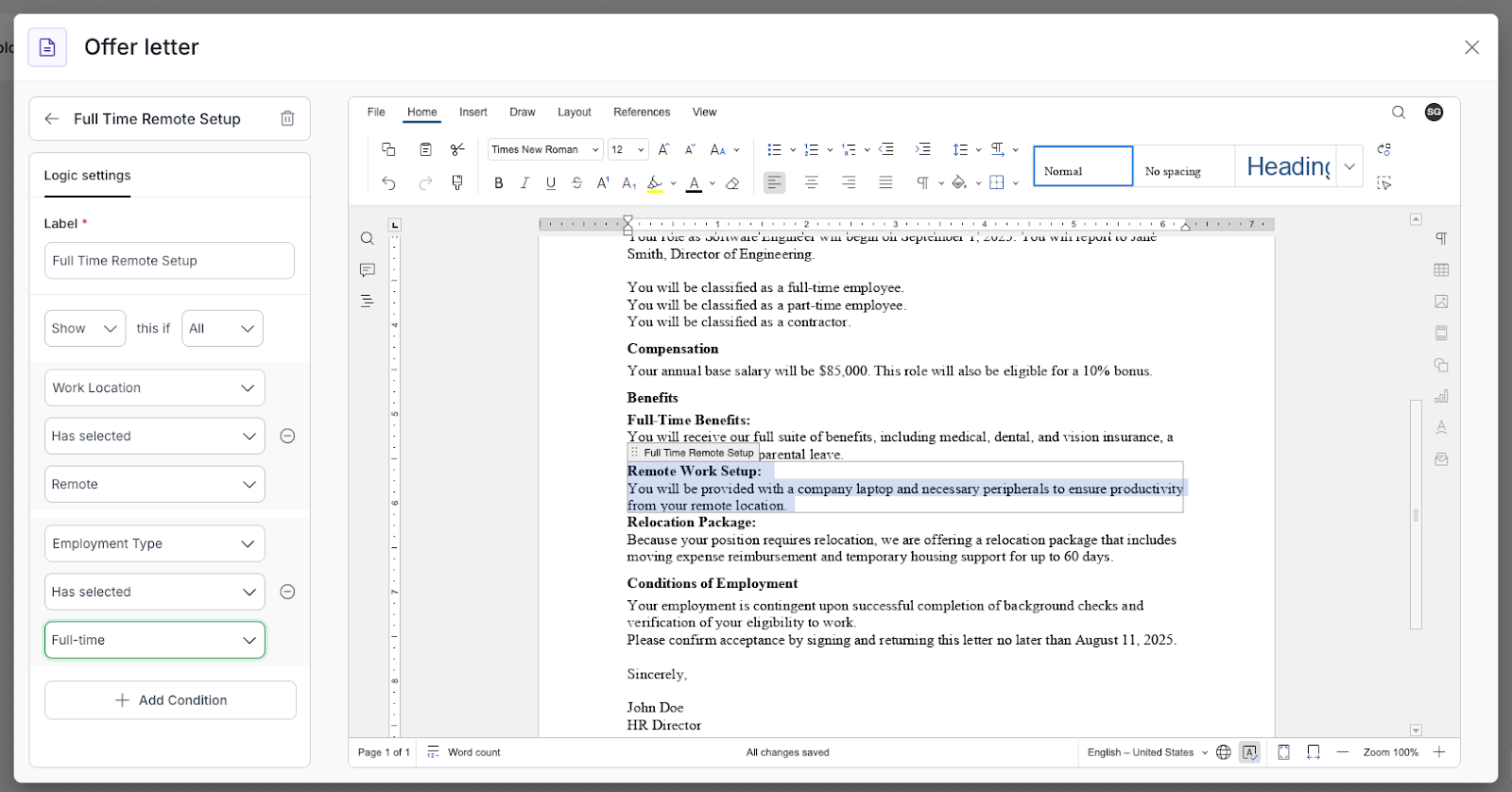Go back using the left arrow icon
The image size is (1512, 792).
(52, 119)
